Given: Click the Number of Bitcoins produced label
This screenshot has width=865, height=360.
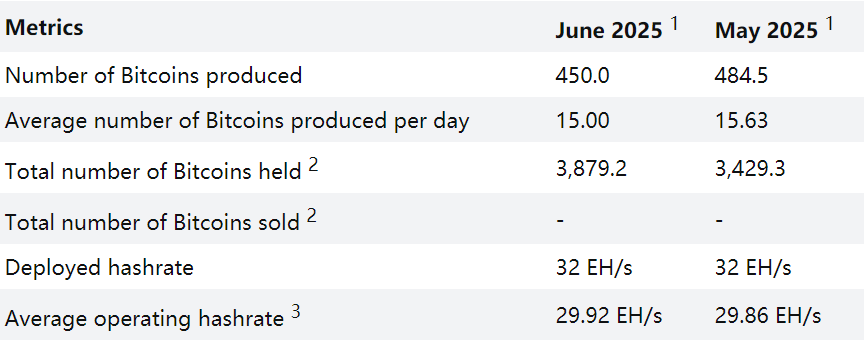Looking at the screenshot, I should [x=154, y=76].
